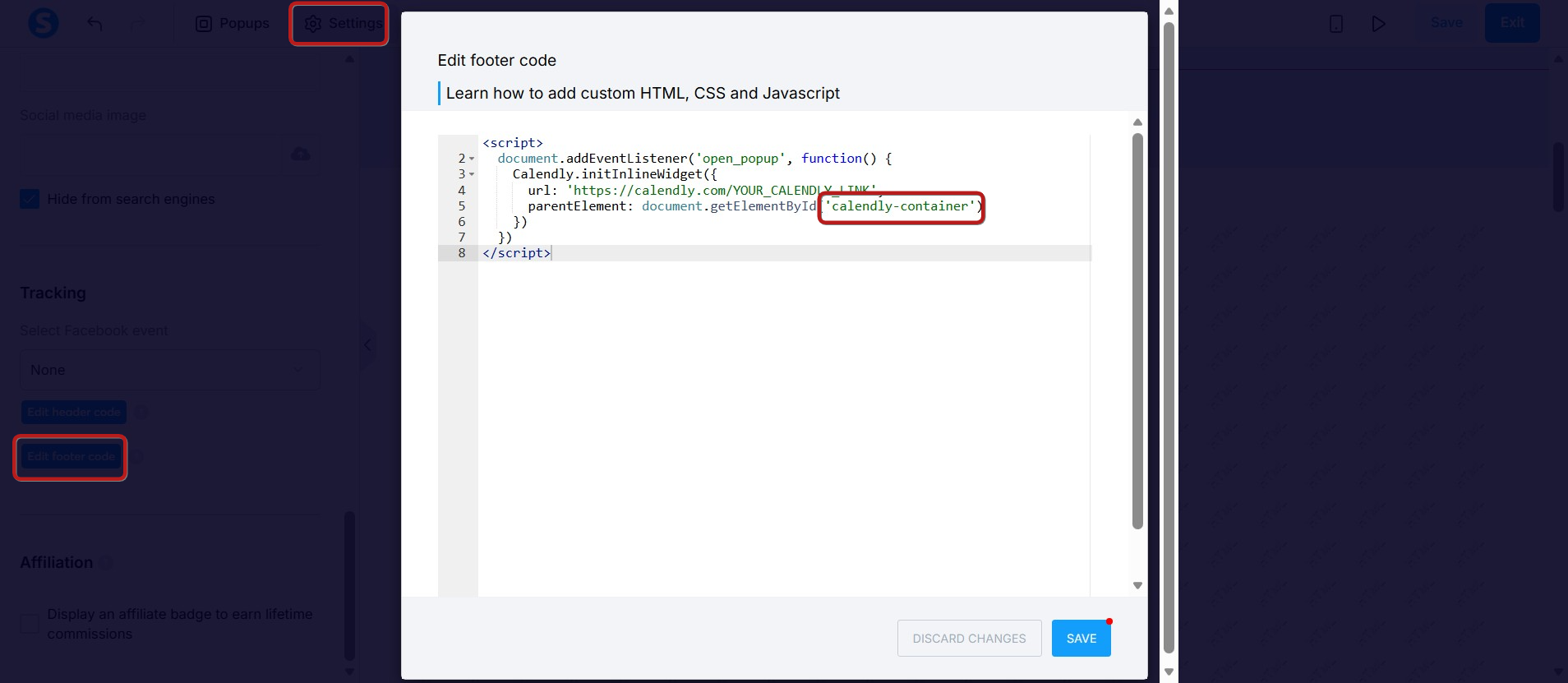Click the line number 8 in the gutter
The height and width of the screenshot is (683, 1568).
click(x=462, y=253)
